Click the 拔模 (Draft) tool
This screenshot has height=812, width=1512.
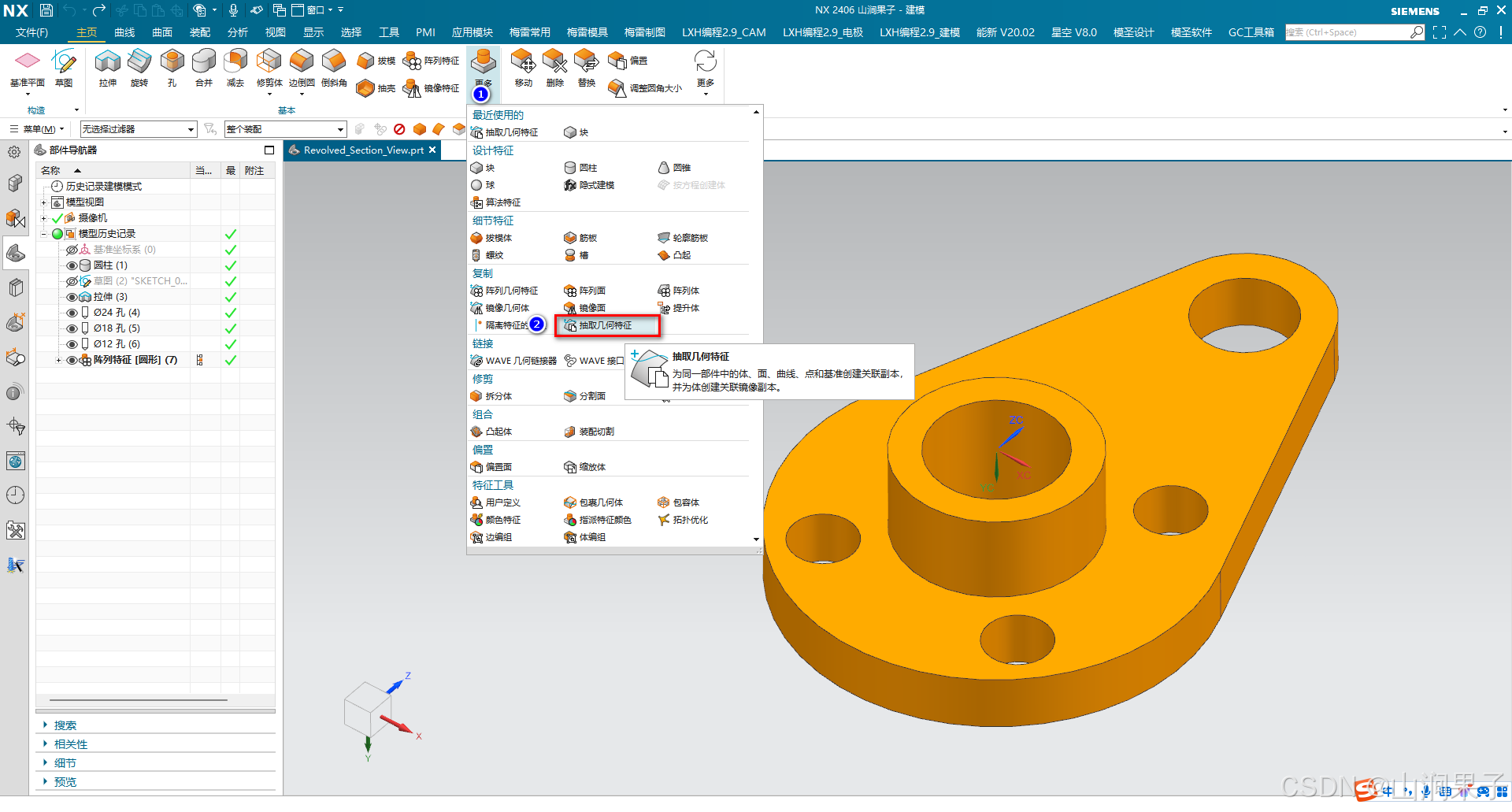pos(376,61)
